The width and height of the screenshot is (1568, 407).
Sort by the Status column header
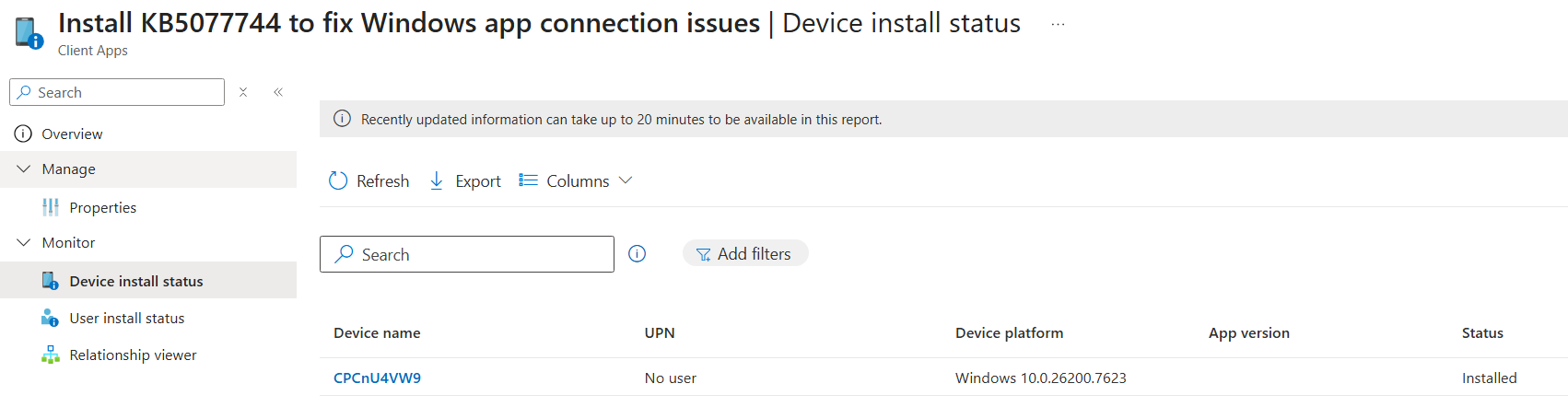point(1481,333)
